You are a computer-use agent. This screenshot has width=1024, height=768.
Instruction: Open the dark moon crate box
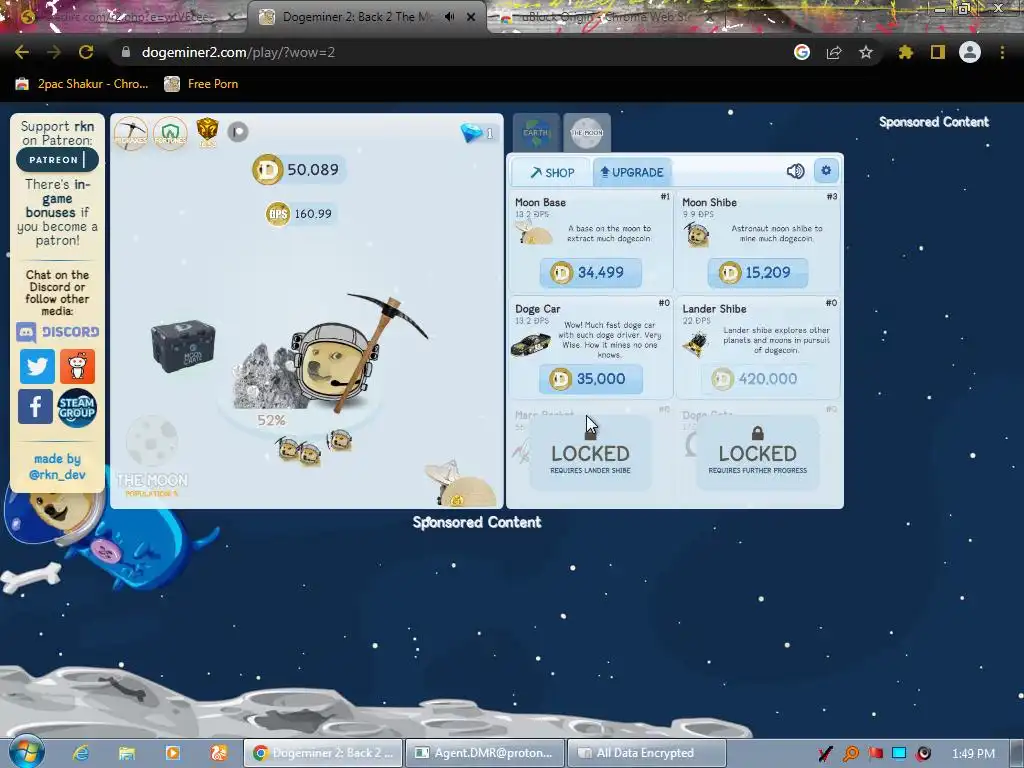click(182, 345)
